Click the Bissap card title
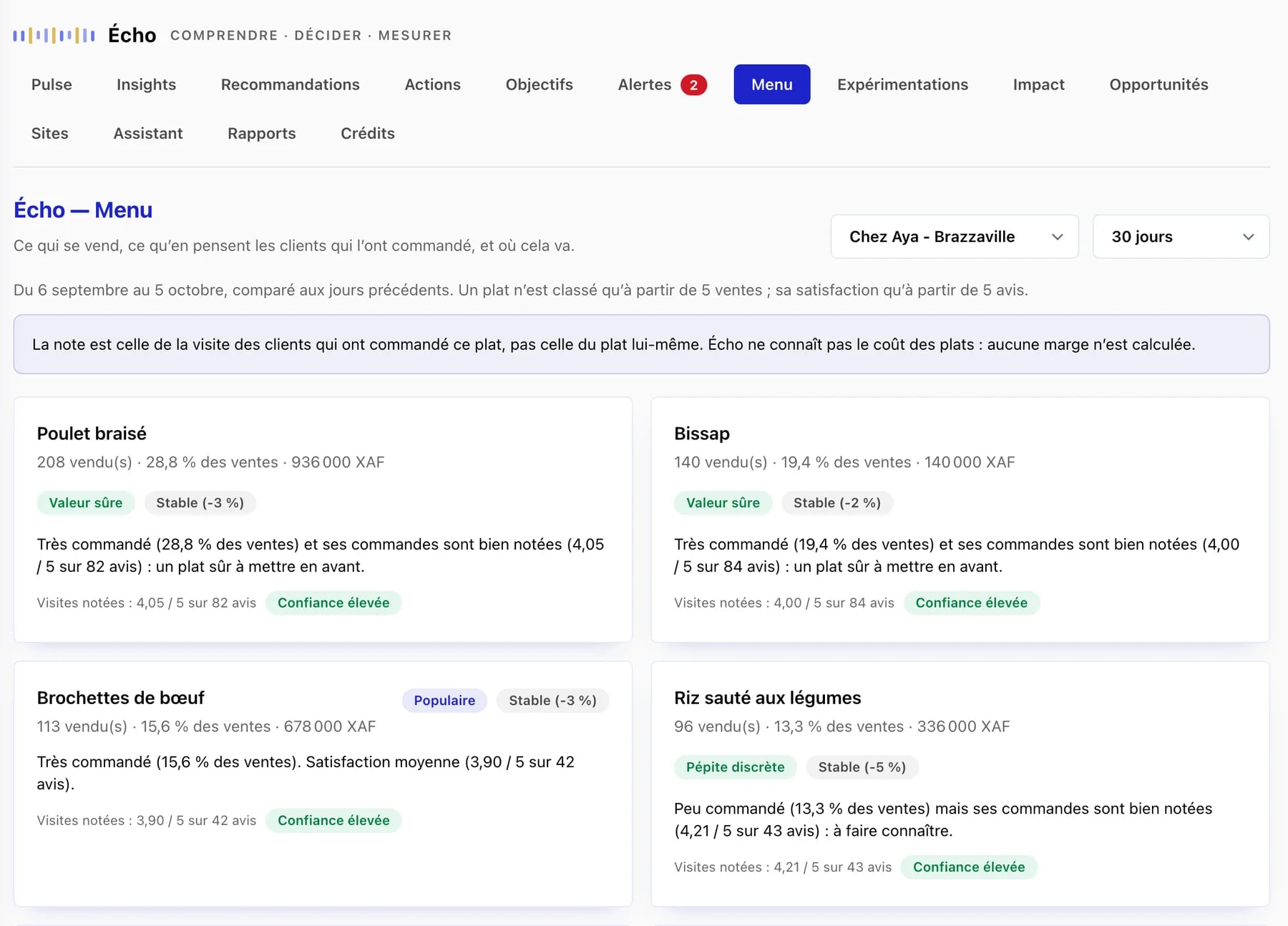Image resolution: width=1288 pixels, height=926 pixels. [701, 434]
